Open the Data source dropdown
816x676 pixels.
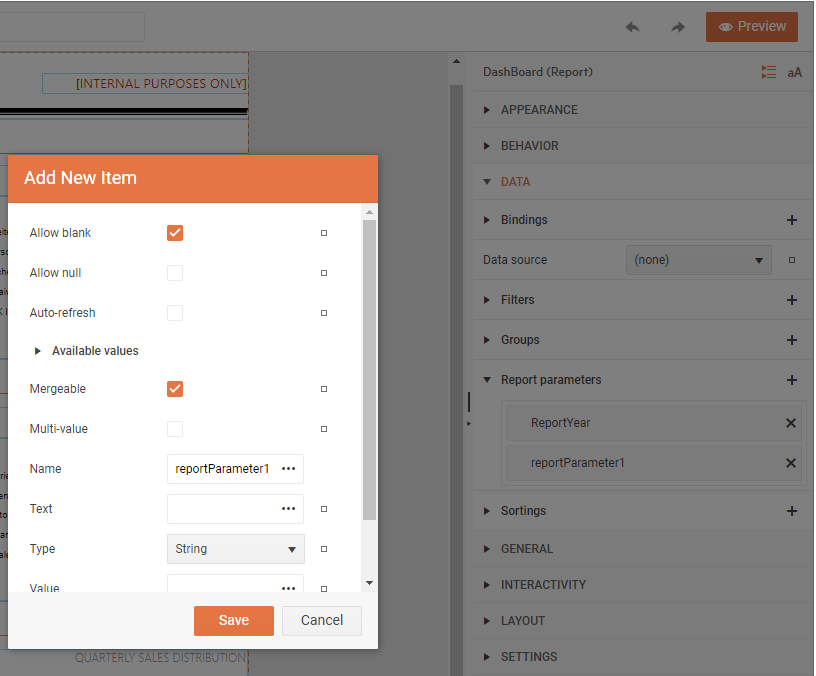pyautogui.click(x=698, y=259)
